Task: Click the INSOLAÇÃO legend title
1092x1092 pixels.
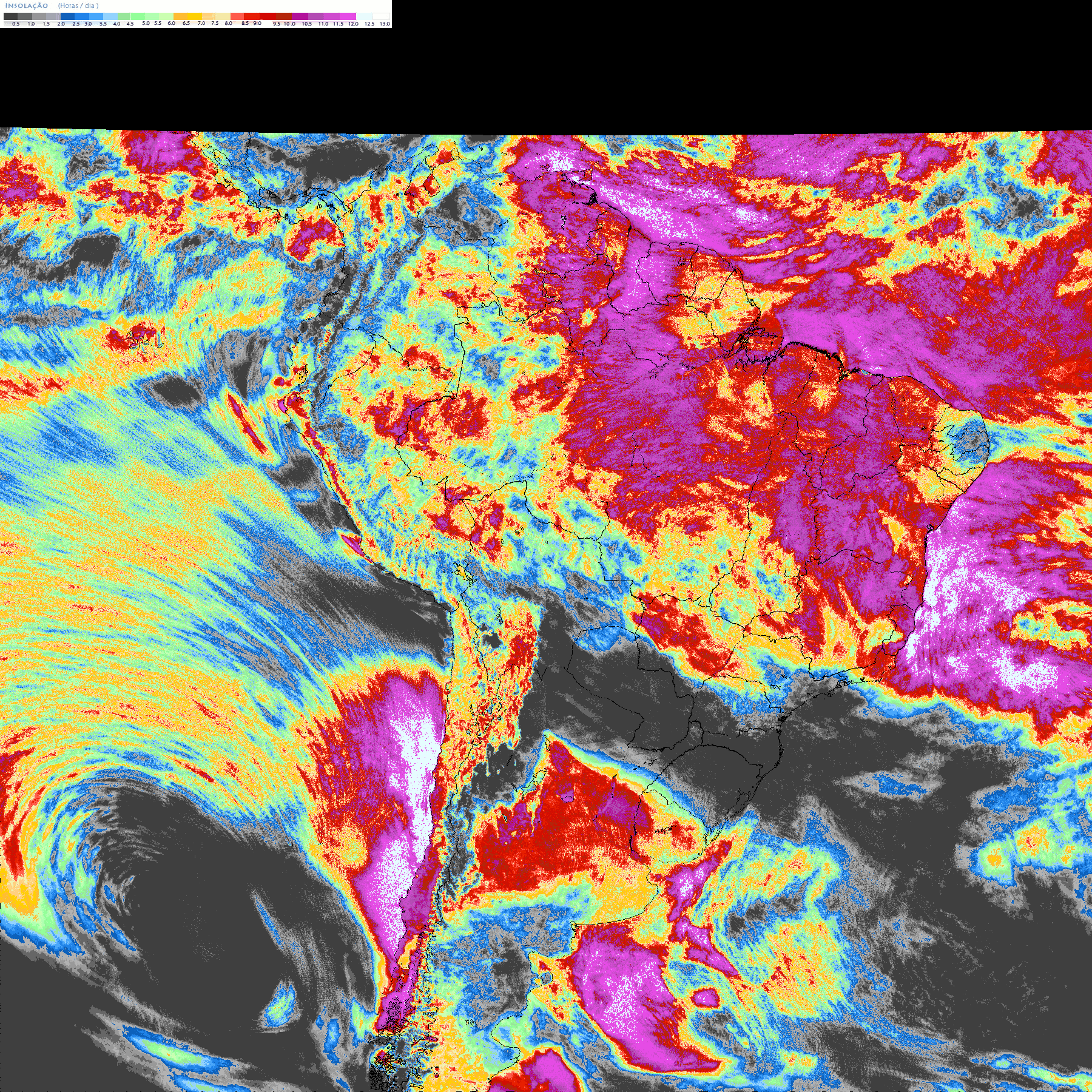Action: (27, 5)
